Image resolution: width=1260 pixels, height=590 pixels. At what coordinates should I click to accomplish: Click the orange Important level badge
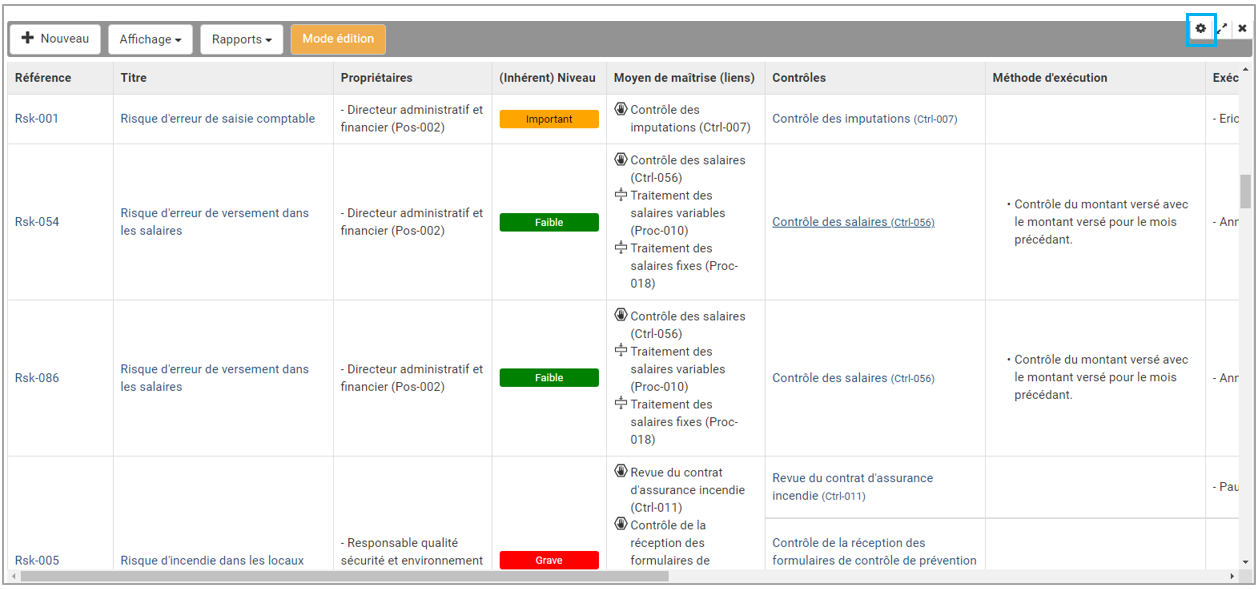click(x=549, y=119)
